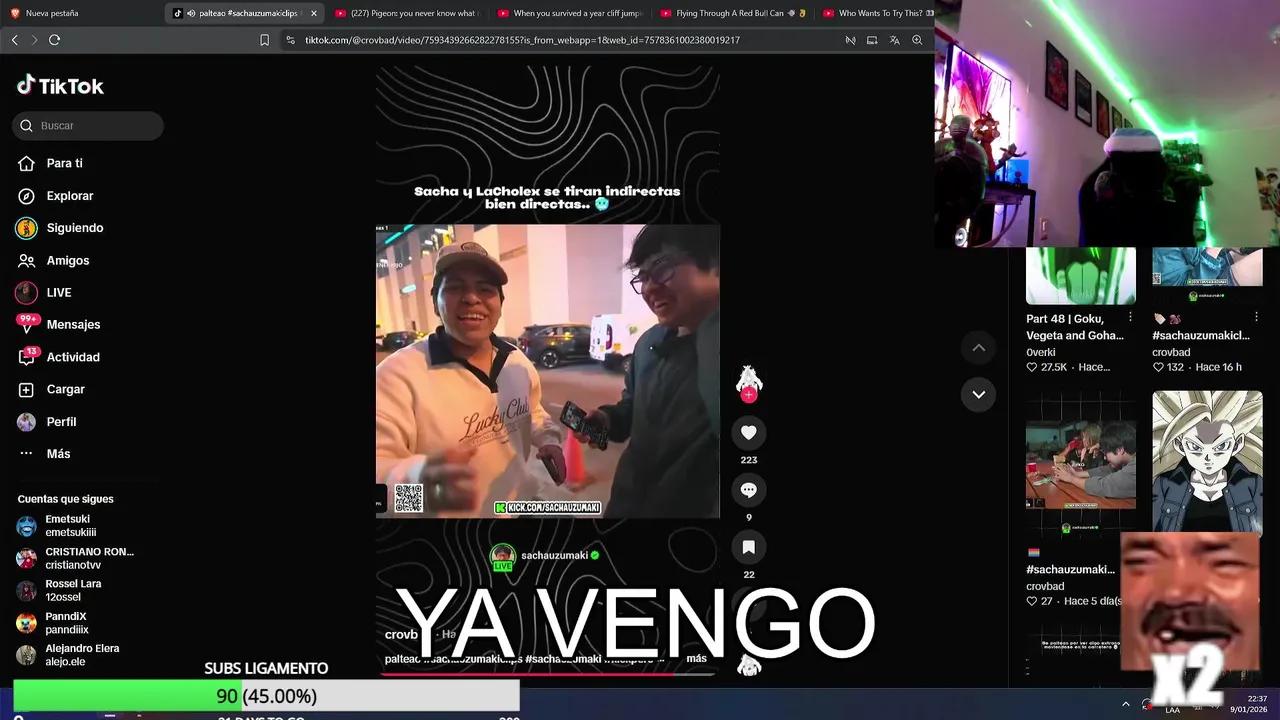
Task: Switch to Who Wants To Try This tab
Action: [x=876, y=13]
